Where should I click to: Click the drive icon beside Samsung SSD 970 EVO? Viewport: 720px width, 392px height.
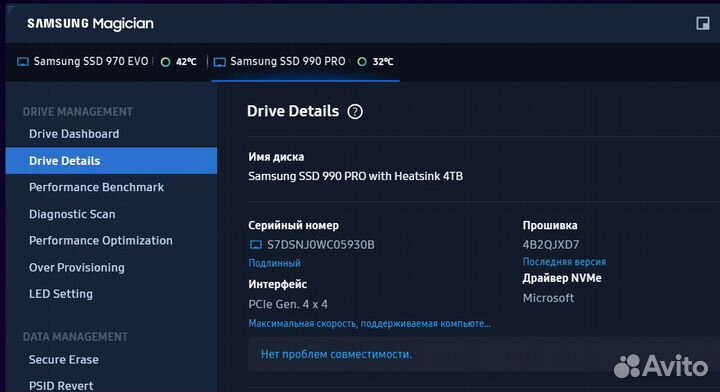[x=22, y=62]
